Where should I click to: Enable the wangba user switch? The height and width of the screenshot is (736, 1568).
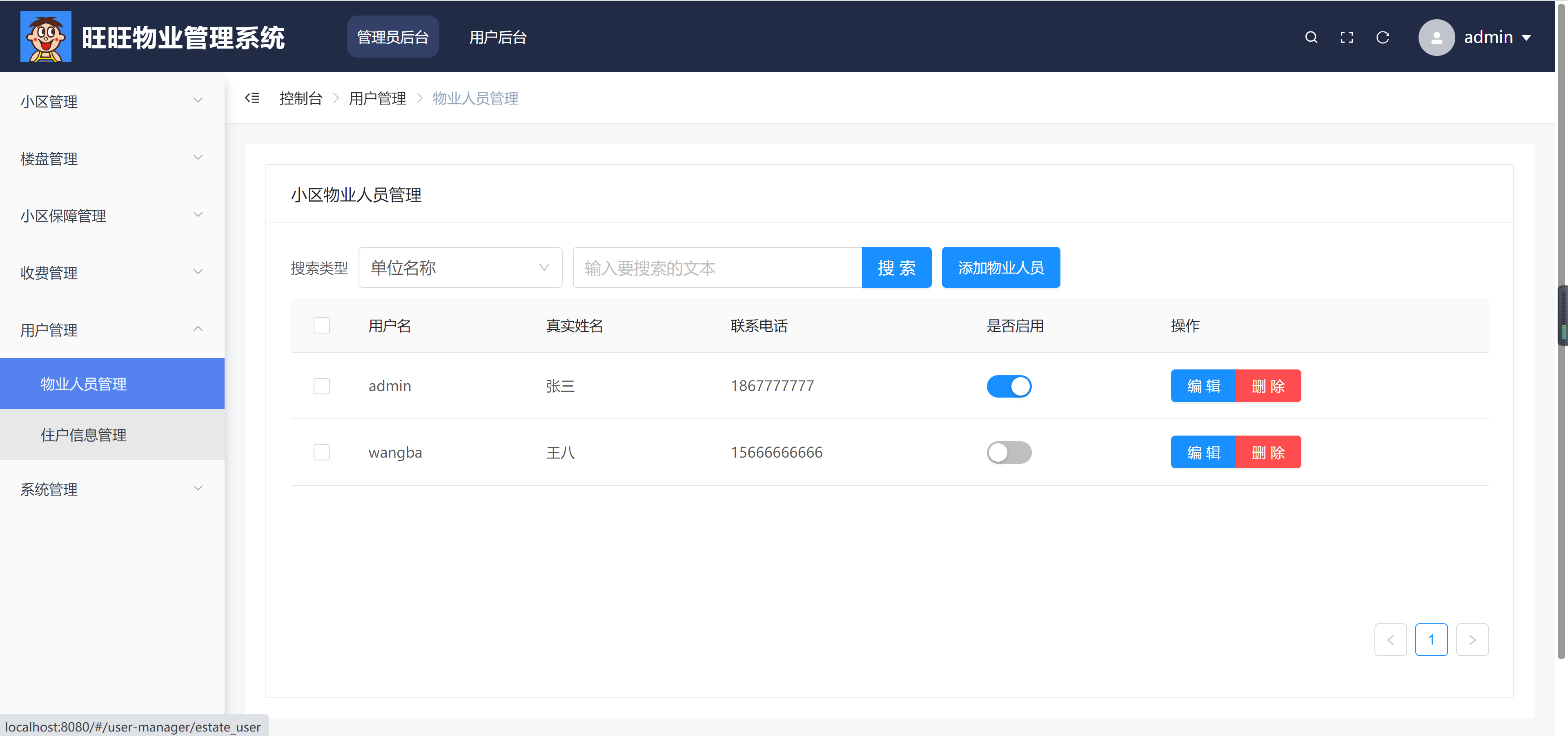point(1009,452)
